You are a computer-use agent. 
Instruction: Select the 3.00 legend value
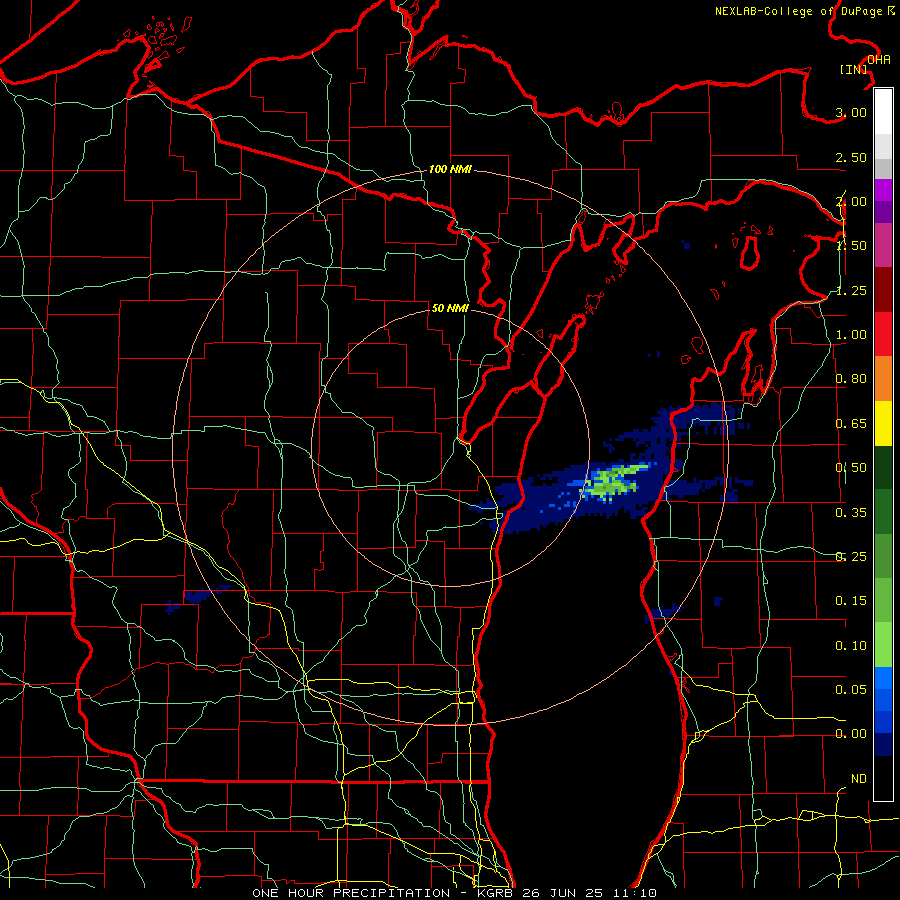851,112
